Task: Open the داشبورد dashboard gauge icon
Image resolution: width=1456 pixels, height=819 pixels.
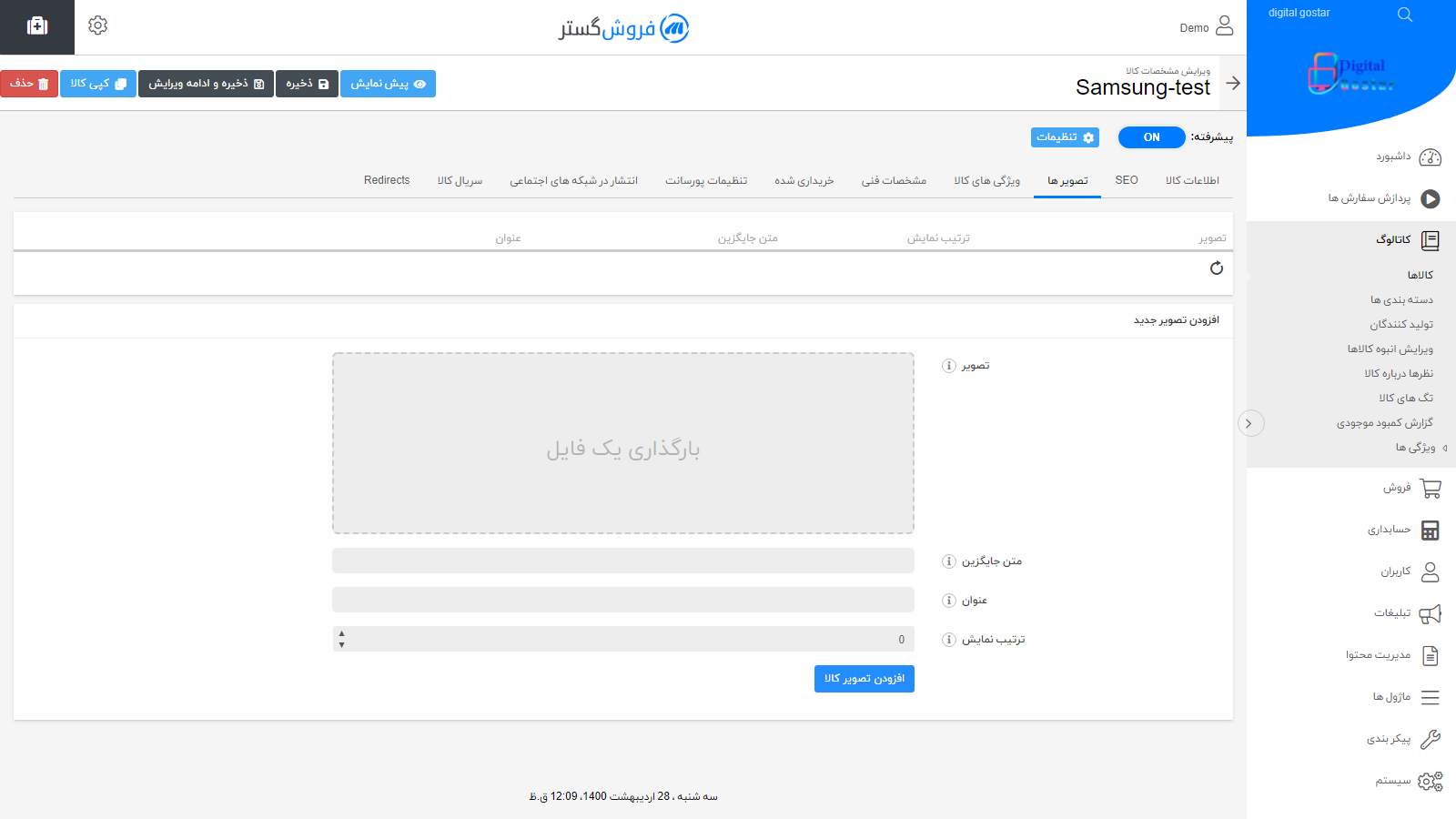Action: pos(1431,157)
